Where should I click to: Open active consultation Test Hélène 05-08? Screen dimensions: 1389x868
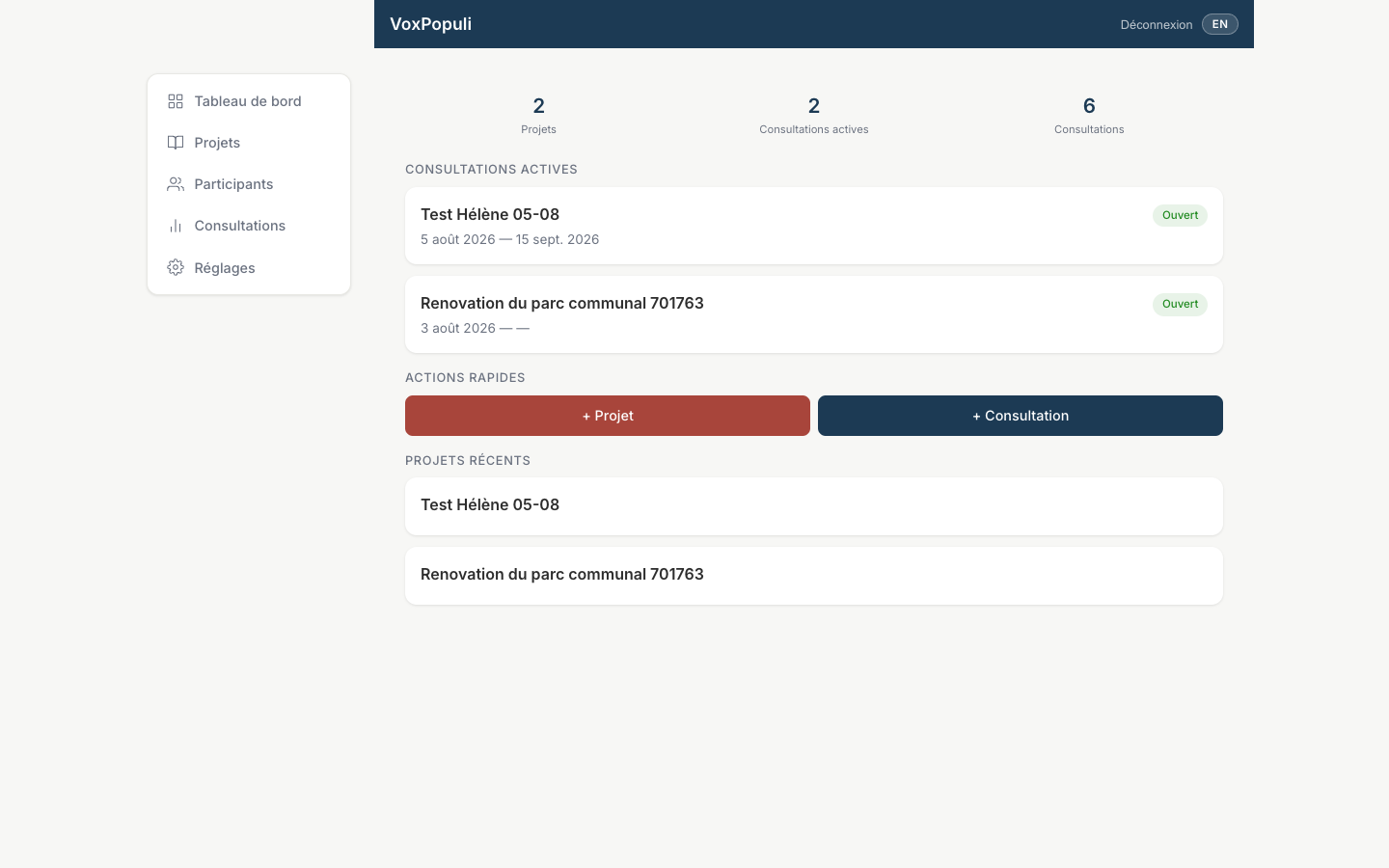tap(814, 226)
